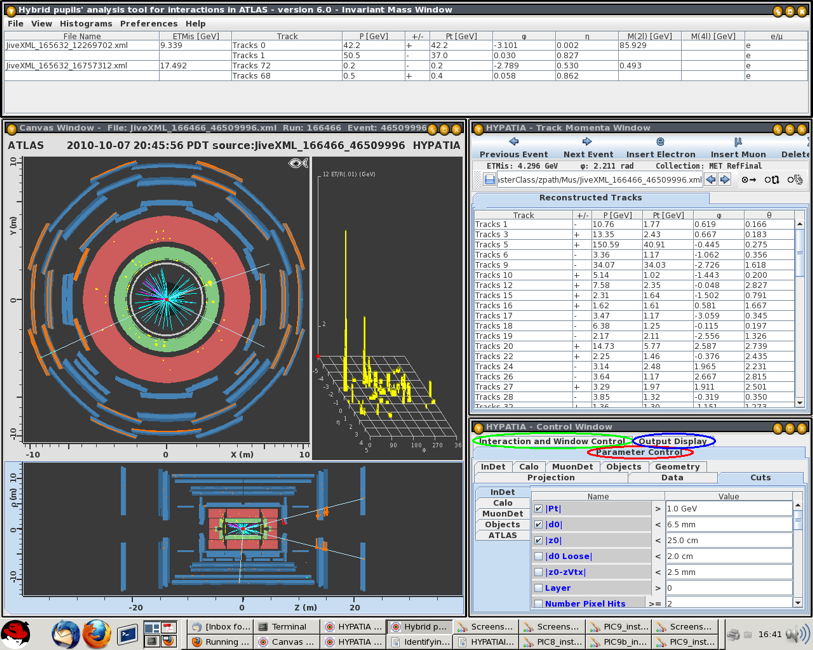Viewport: 813px width, 650px height.
Task: Open the Preferences menu
Action: [149, 23]
